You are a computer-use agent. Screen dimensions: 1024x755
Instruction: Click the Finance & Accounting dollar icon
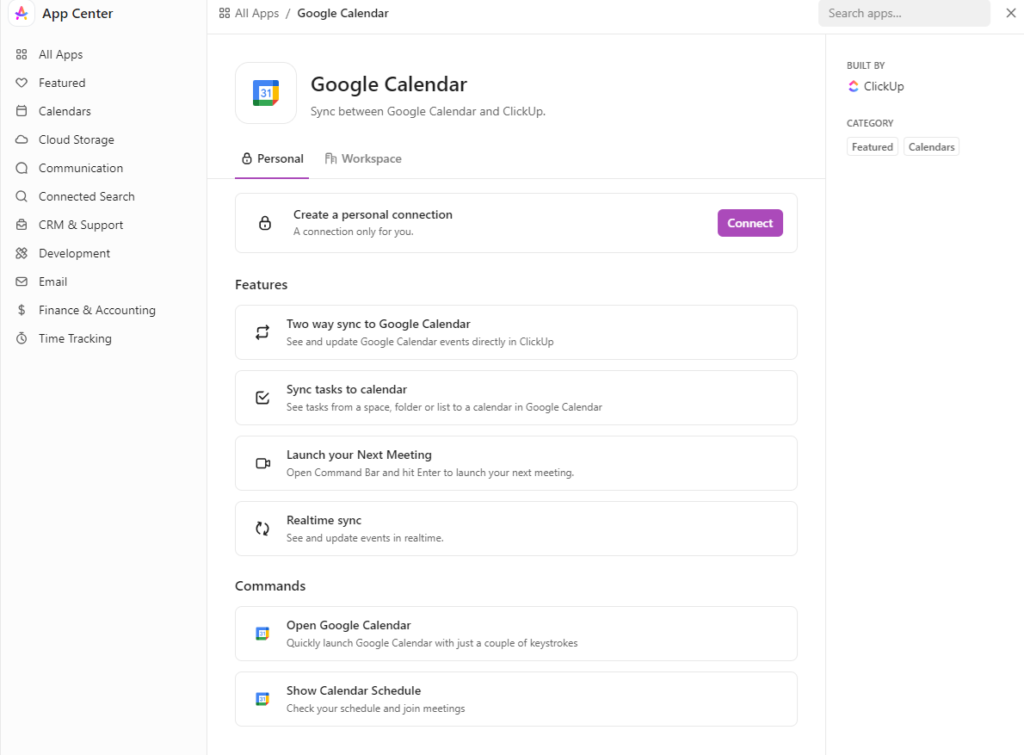click(22, 310)
